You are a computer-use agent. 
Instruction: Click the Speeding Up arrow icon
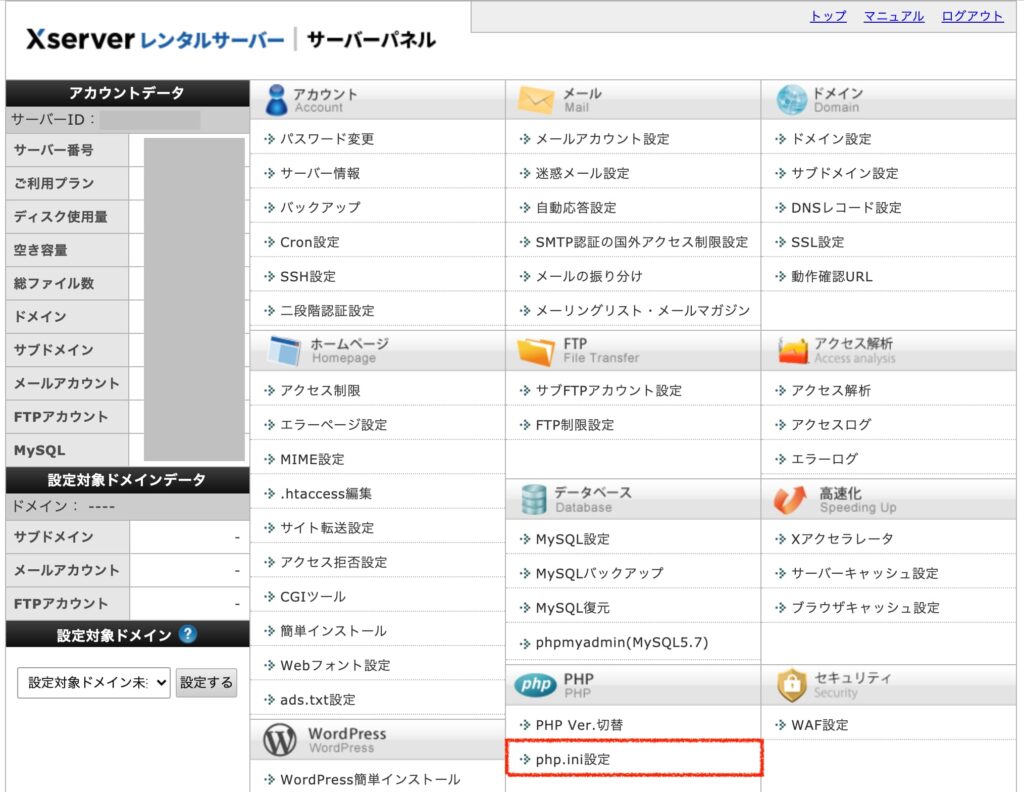pos(790,499)
